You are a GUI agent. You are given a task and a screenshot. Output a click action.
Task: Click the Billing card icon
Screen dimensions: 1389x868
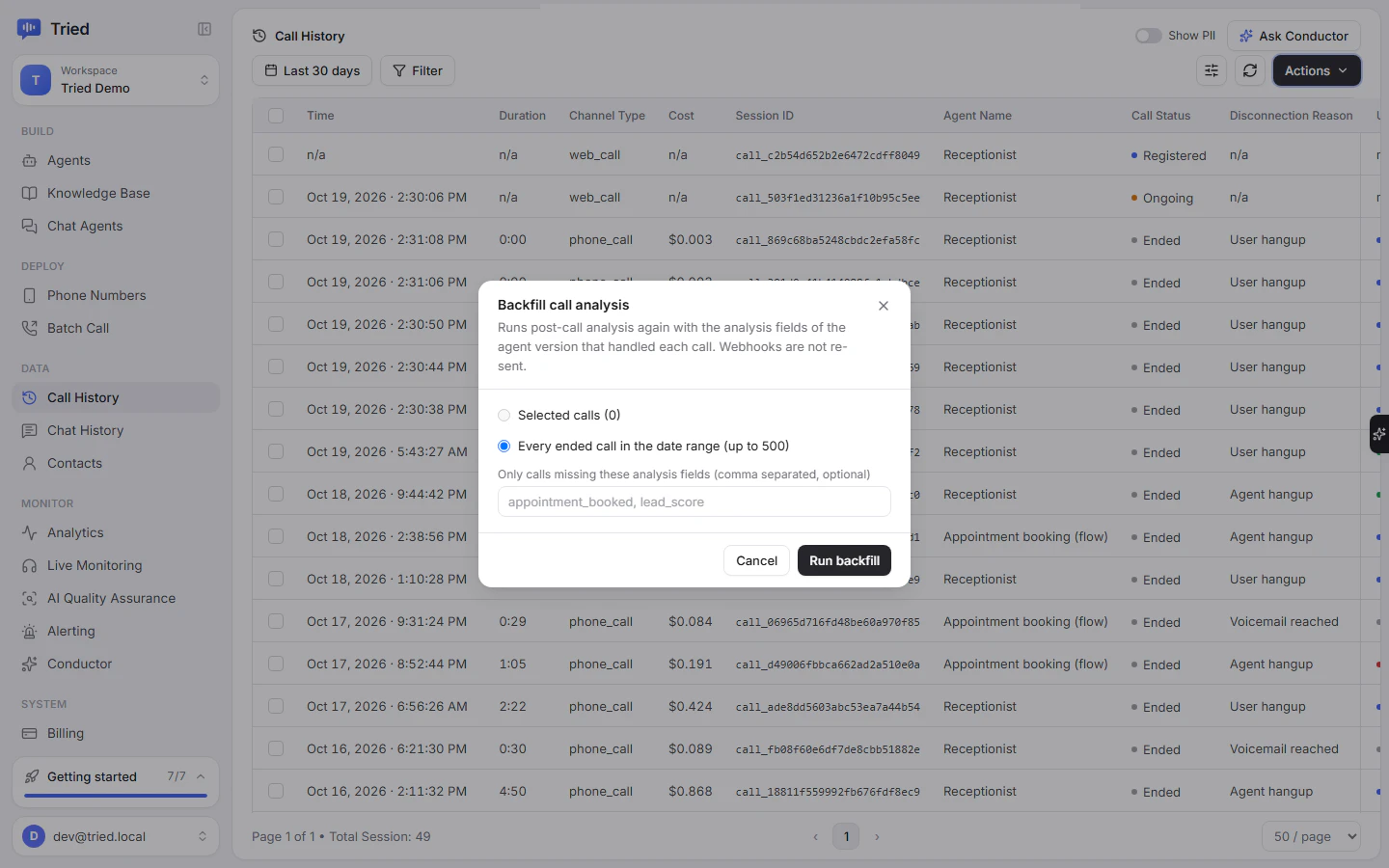[x=30, y=733]
